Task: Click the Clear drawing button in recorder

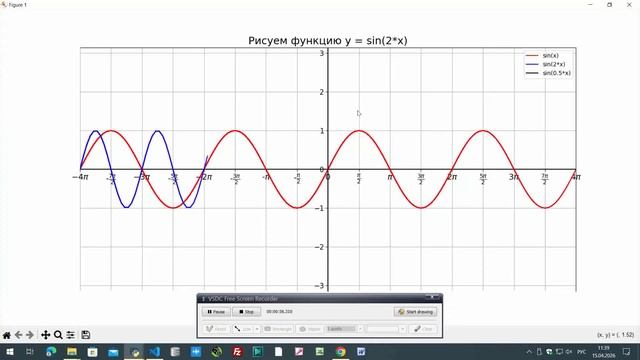Action: 423,329
